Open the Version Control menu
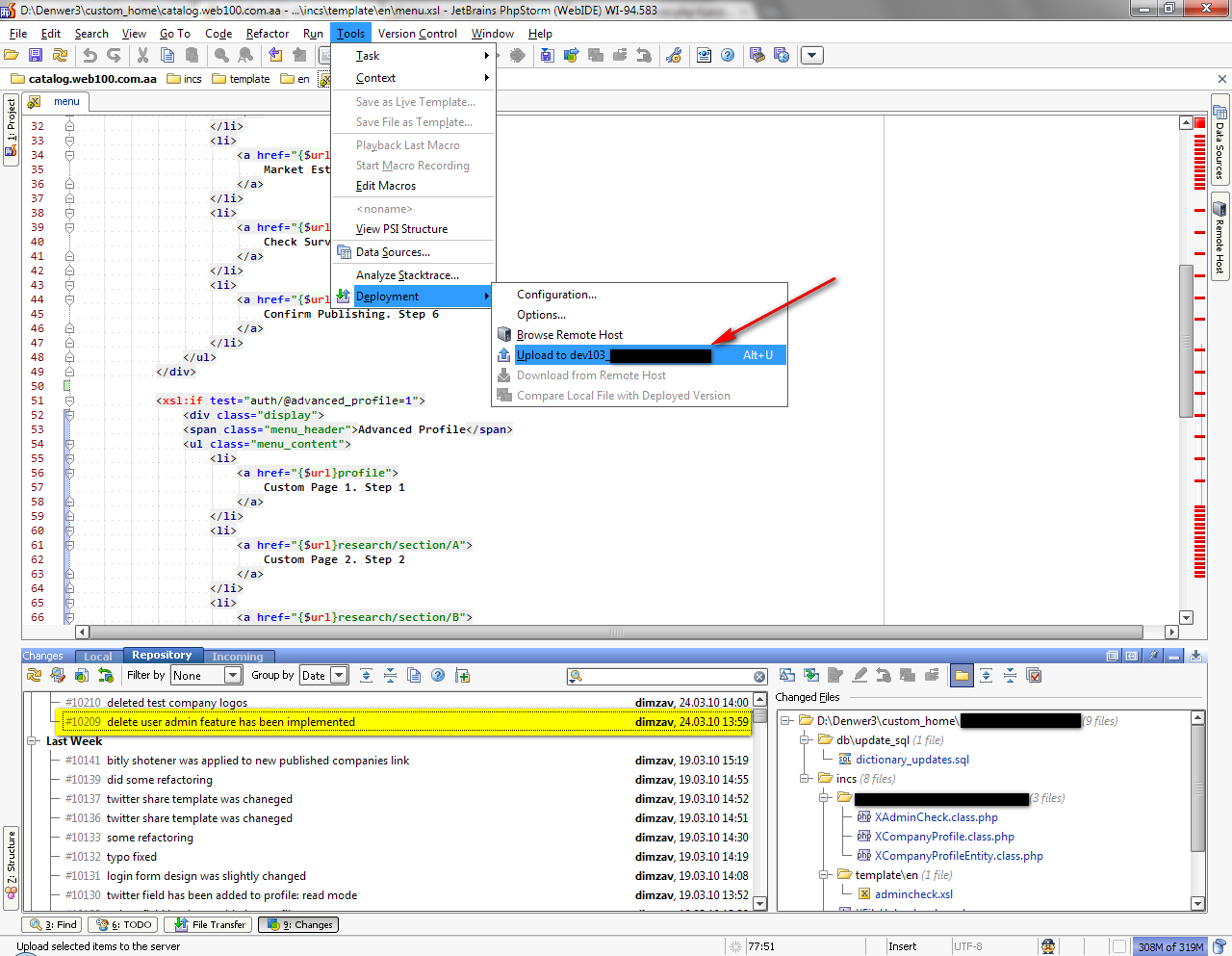Image resolution: width=1232 pixels, height=956 pixels. click(418, 34)
